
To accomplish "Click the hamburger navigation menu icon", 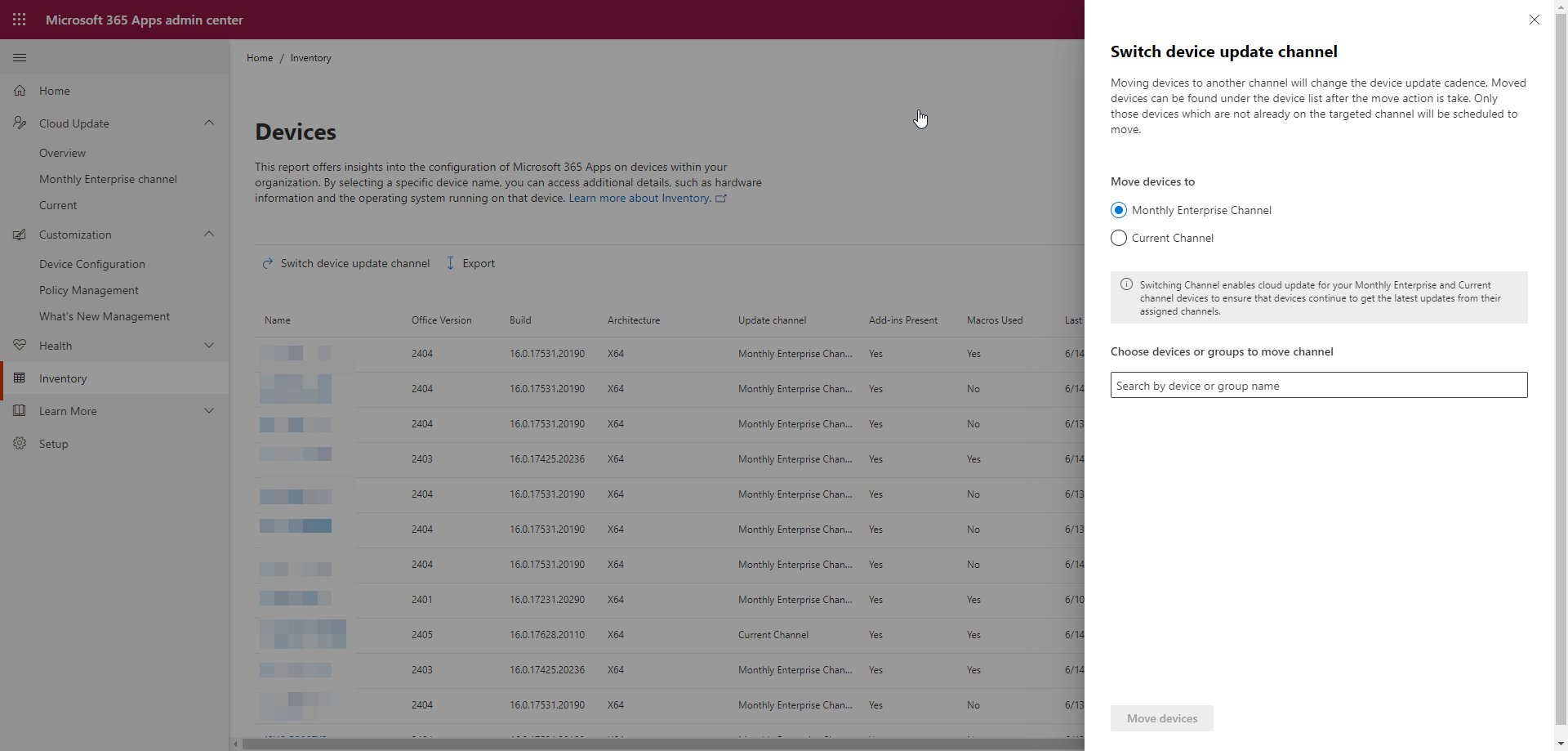I will (20, 57).
